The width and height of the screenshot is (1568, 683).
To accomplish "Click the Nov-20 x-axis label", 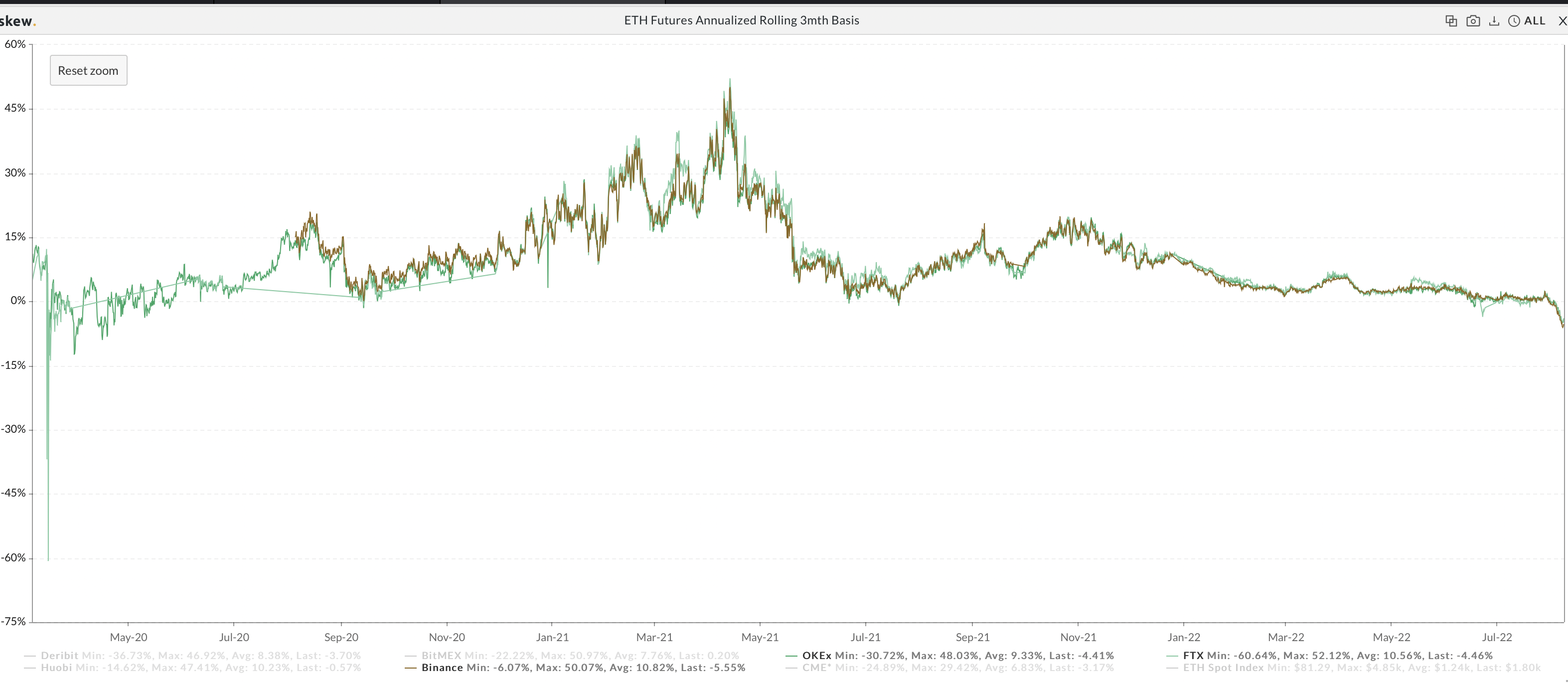I will click(x=447, y=637).
